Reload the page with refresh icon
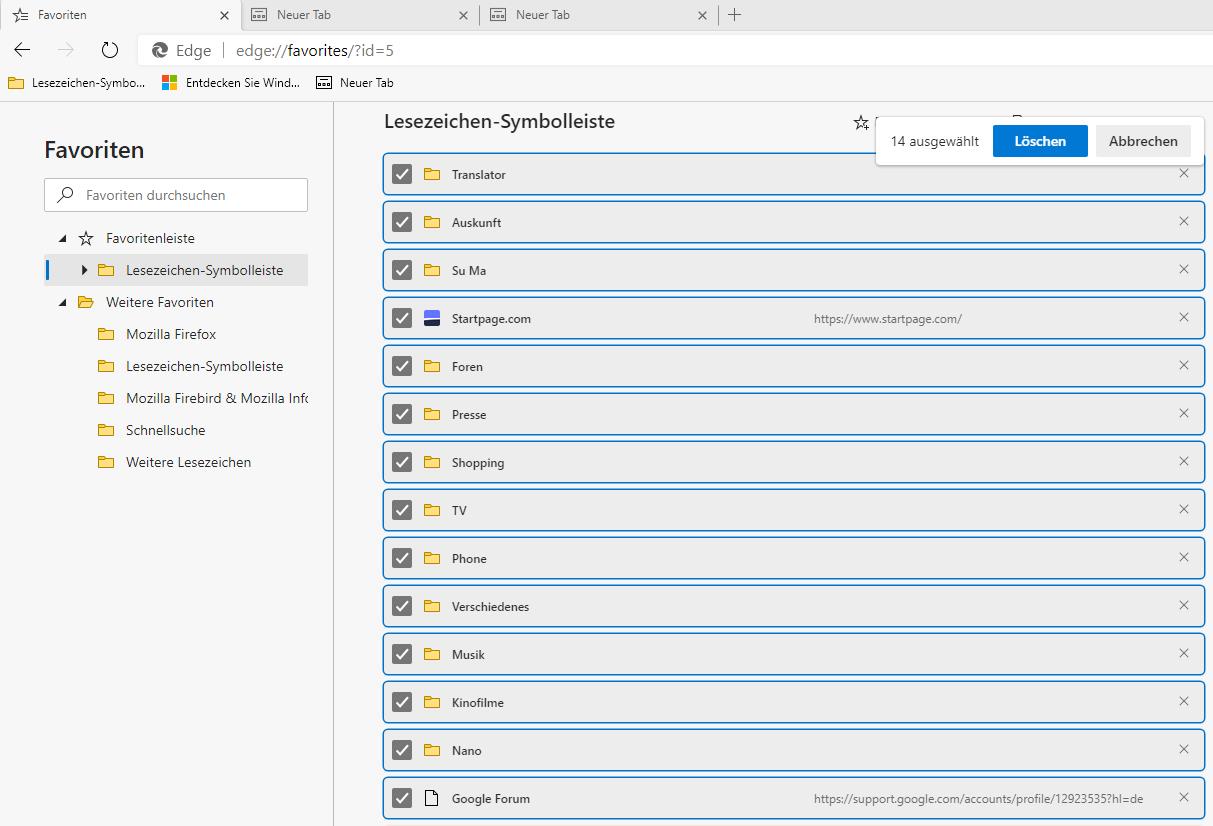The image size is (1213, 826). pyautogui.click(x=110, y=50)
